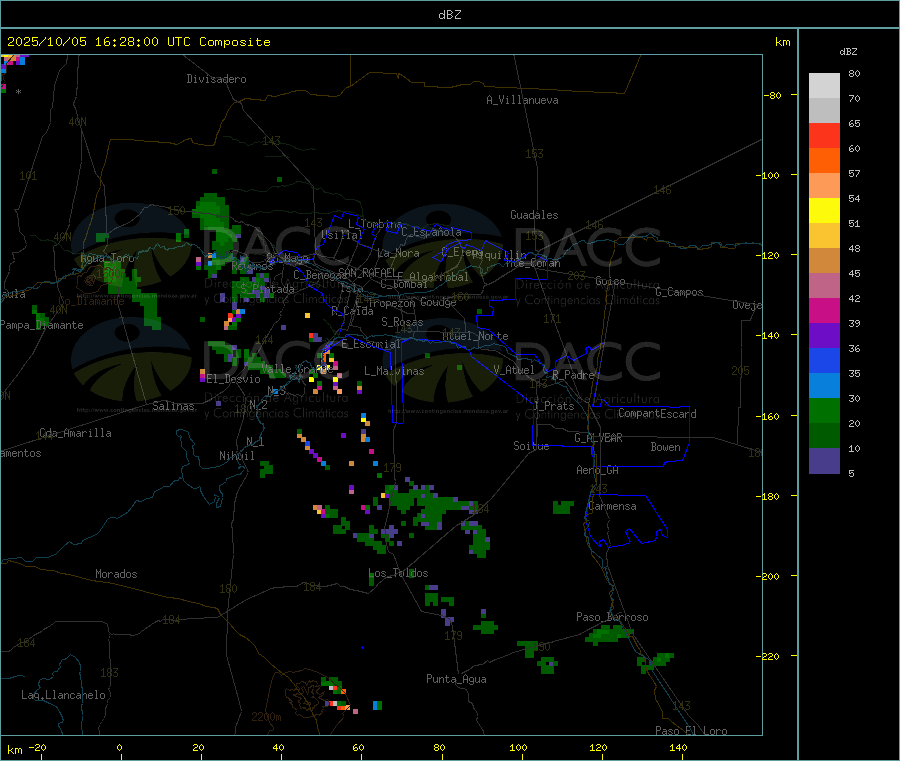Screen dimensions: 900x761
Task: Click the Salinas location label
Action: (173, 406)
